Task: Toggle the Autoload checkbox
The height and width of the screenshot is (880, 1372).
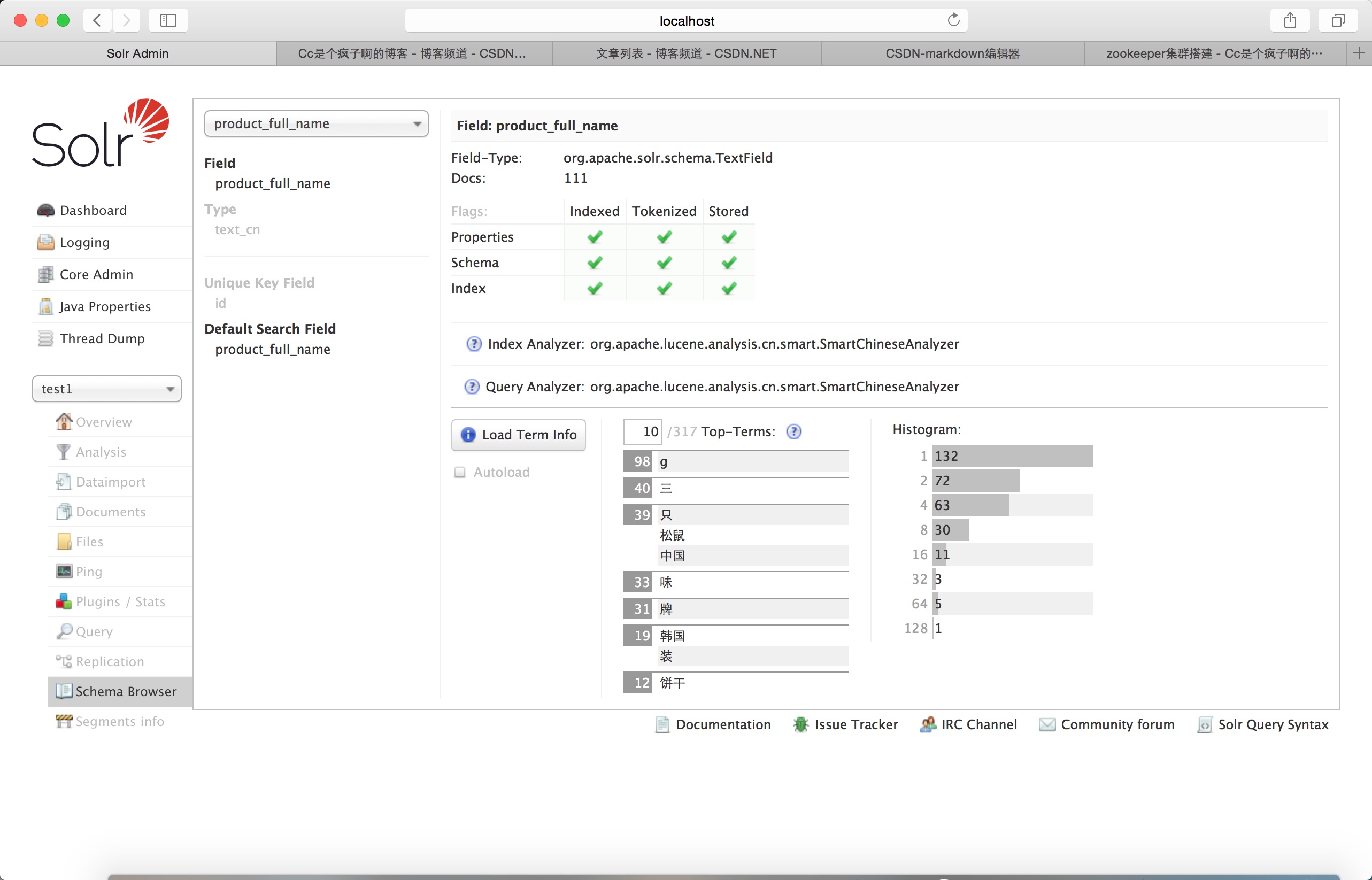Action: (461, 472)
